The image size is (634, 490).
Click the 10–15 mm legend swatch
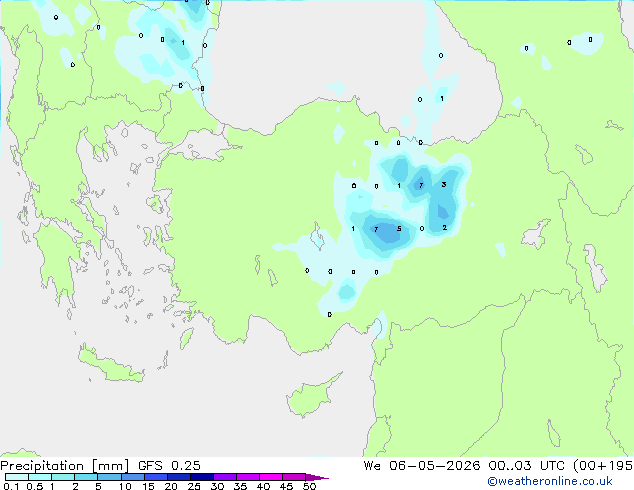[132, 477]
